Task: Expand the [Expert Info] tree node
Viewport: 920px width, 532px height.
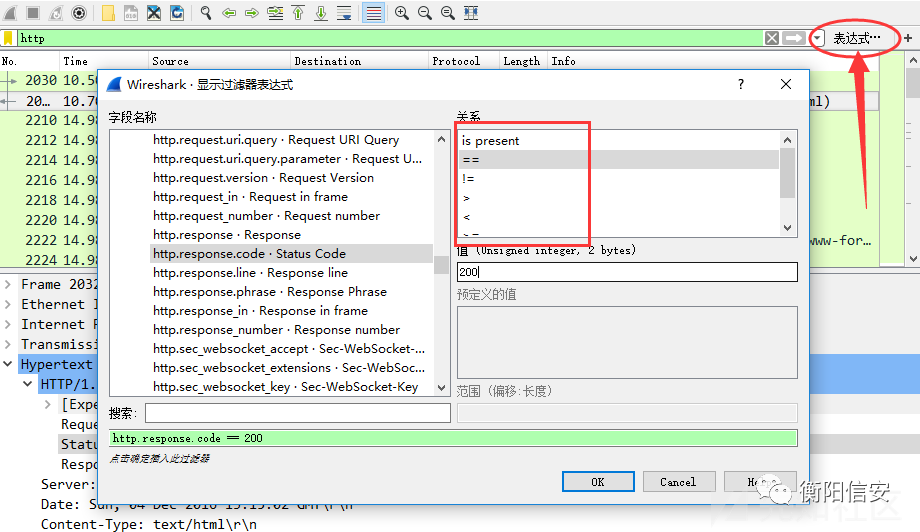Action: coord(48,404)
